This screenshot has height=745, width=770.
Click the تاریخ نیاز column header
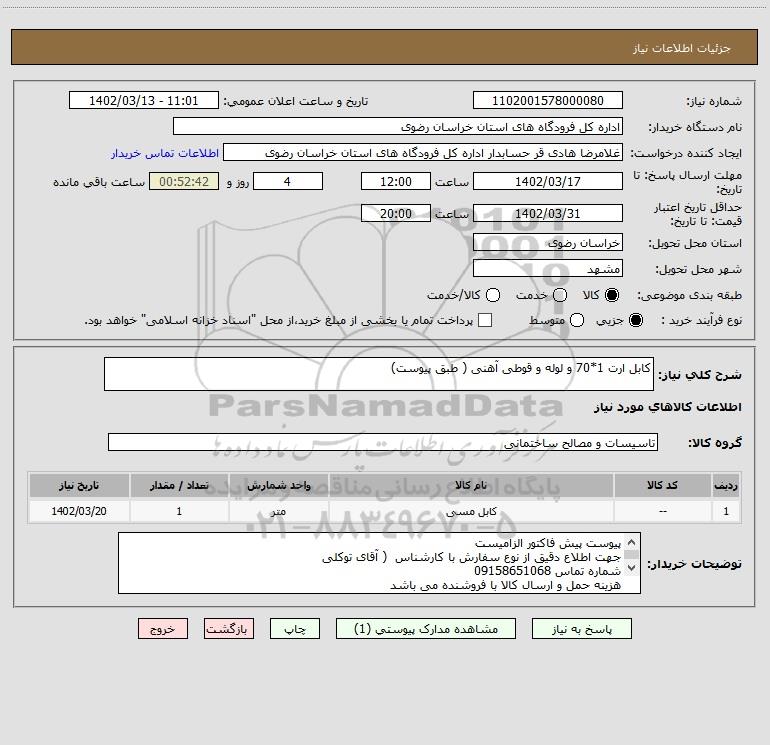[79, 485]
